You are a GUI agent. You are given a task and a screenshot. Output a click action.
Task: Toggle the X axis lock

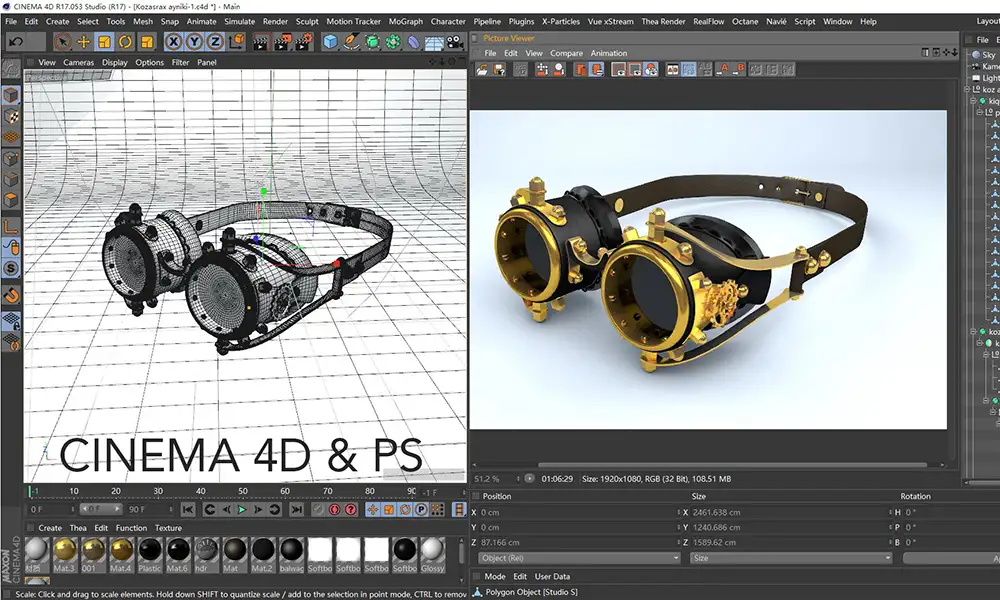coord(173,42)
